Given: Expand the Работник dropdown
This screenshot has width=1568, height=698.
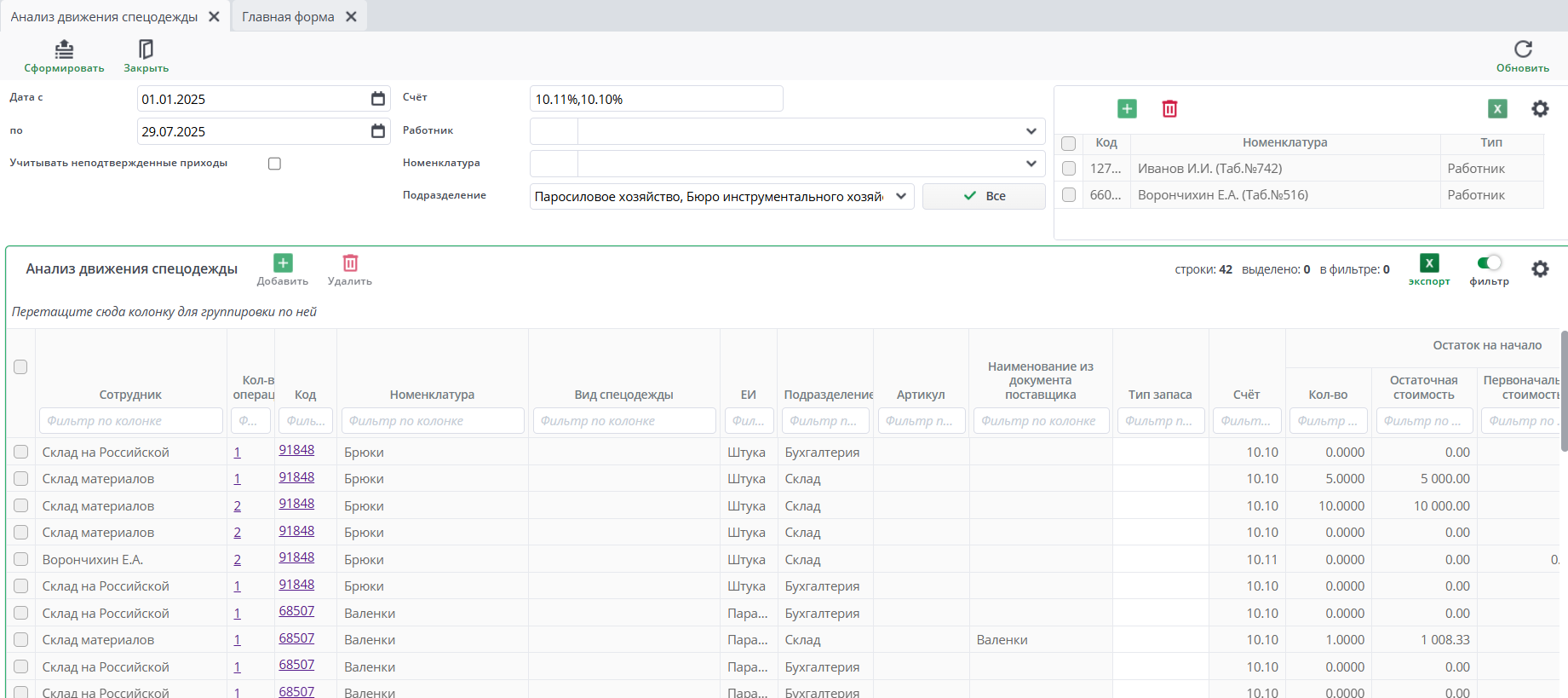Looking at the screenshot, I should pos(1031,131).
